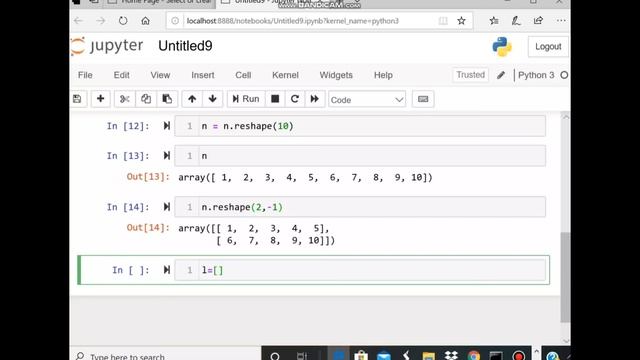This screenshot has width=640, height=360.
Task: Run cell In [14] with its run icon
Action: point(167,207)
